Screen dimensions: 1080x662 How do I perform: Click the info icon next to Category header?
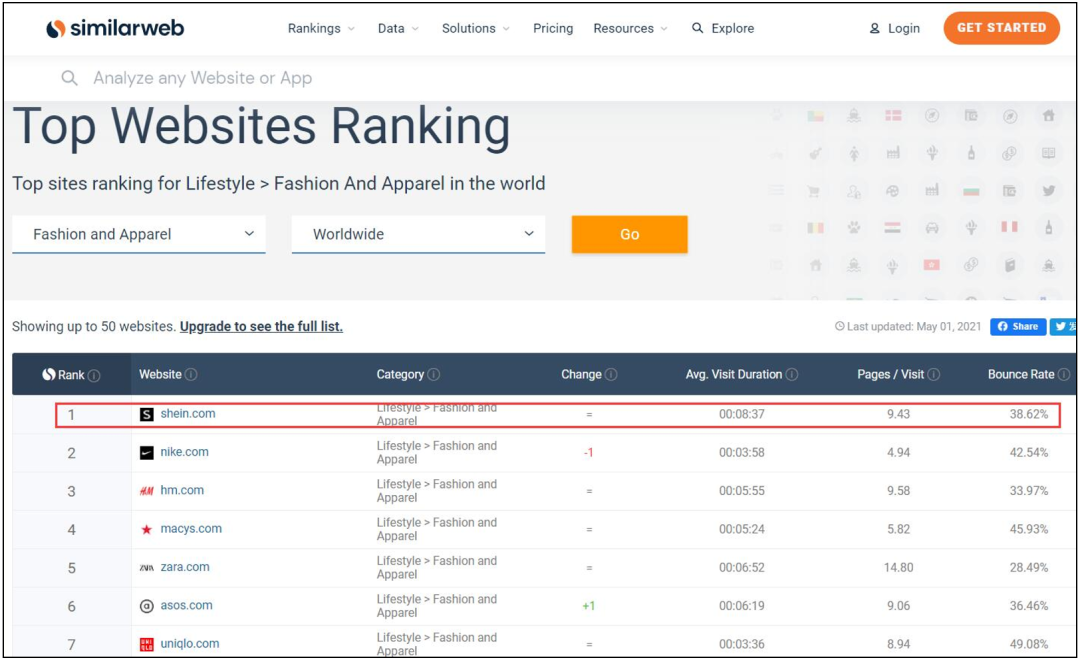[x=433, y=375]
